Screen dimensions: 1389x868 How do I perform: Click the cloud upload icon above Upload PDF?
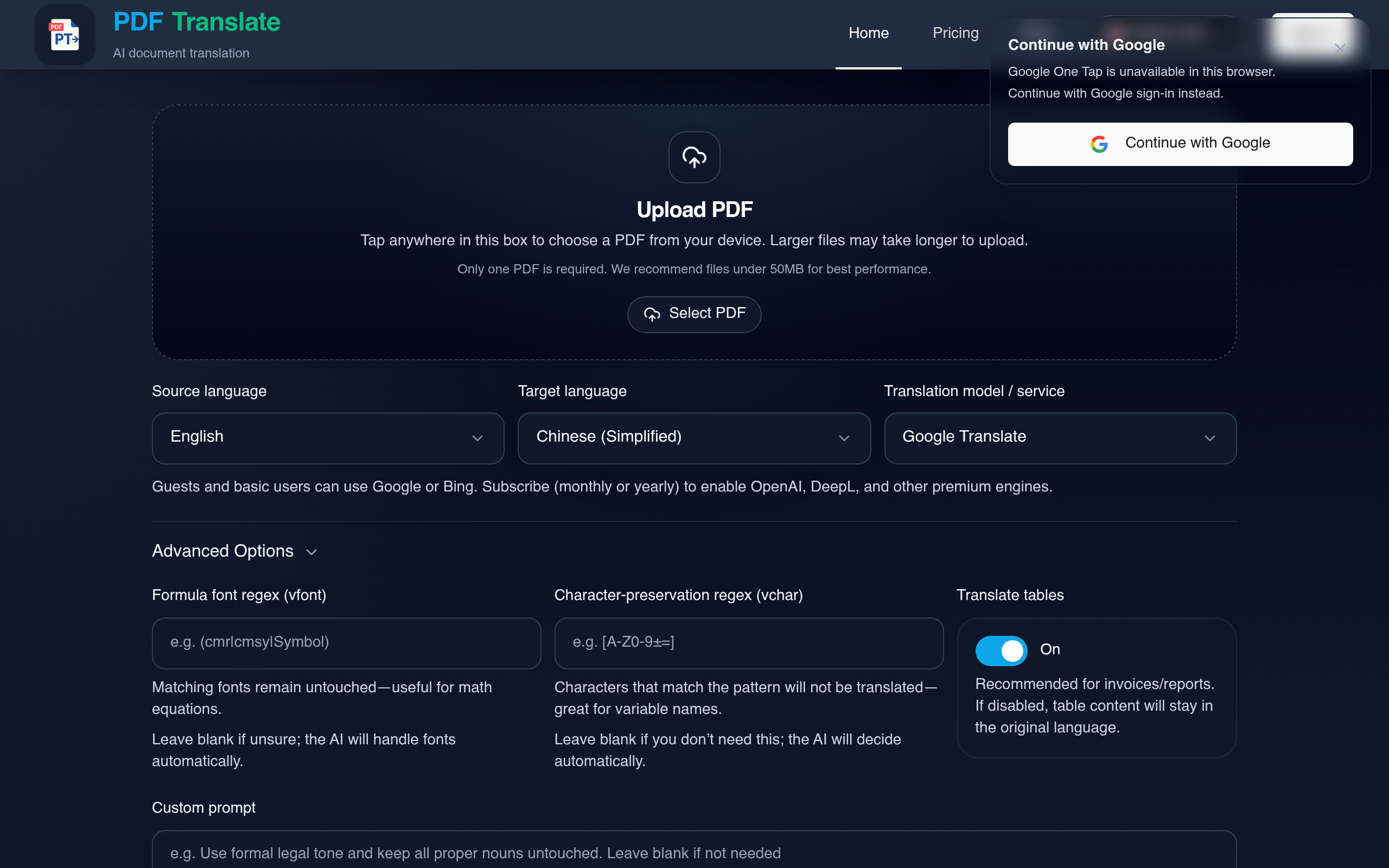694,157
